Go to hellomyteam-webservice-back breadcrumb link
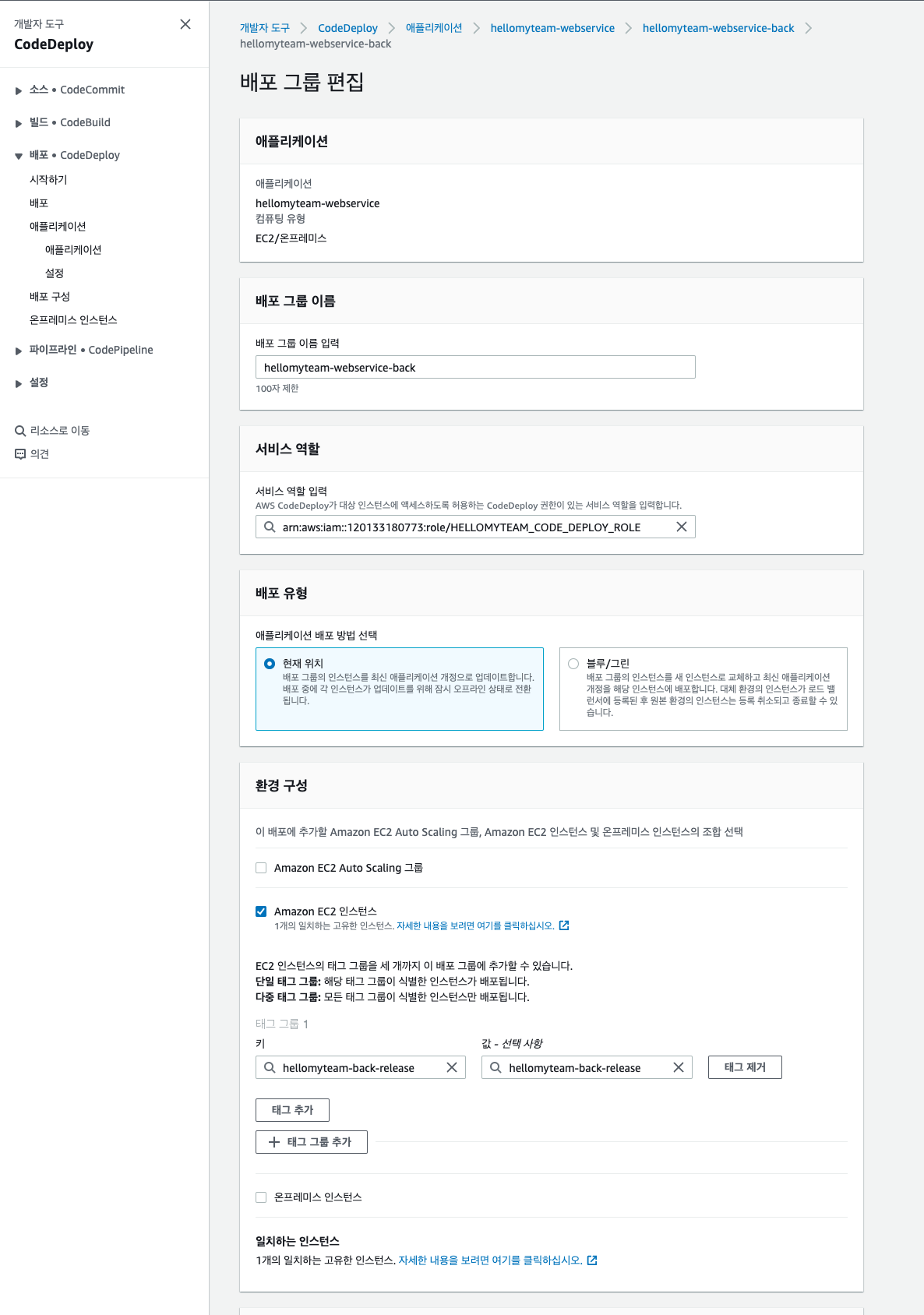The width and height of the screenshot is (924, 1315). (x=718, y=28)
